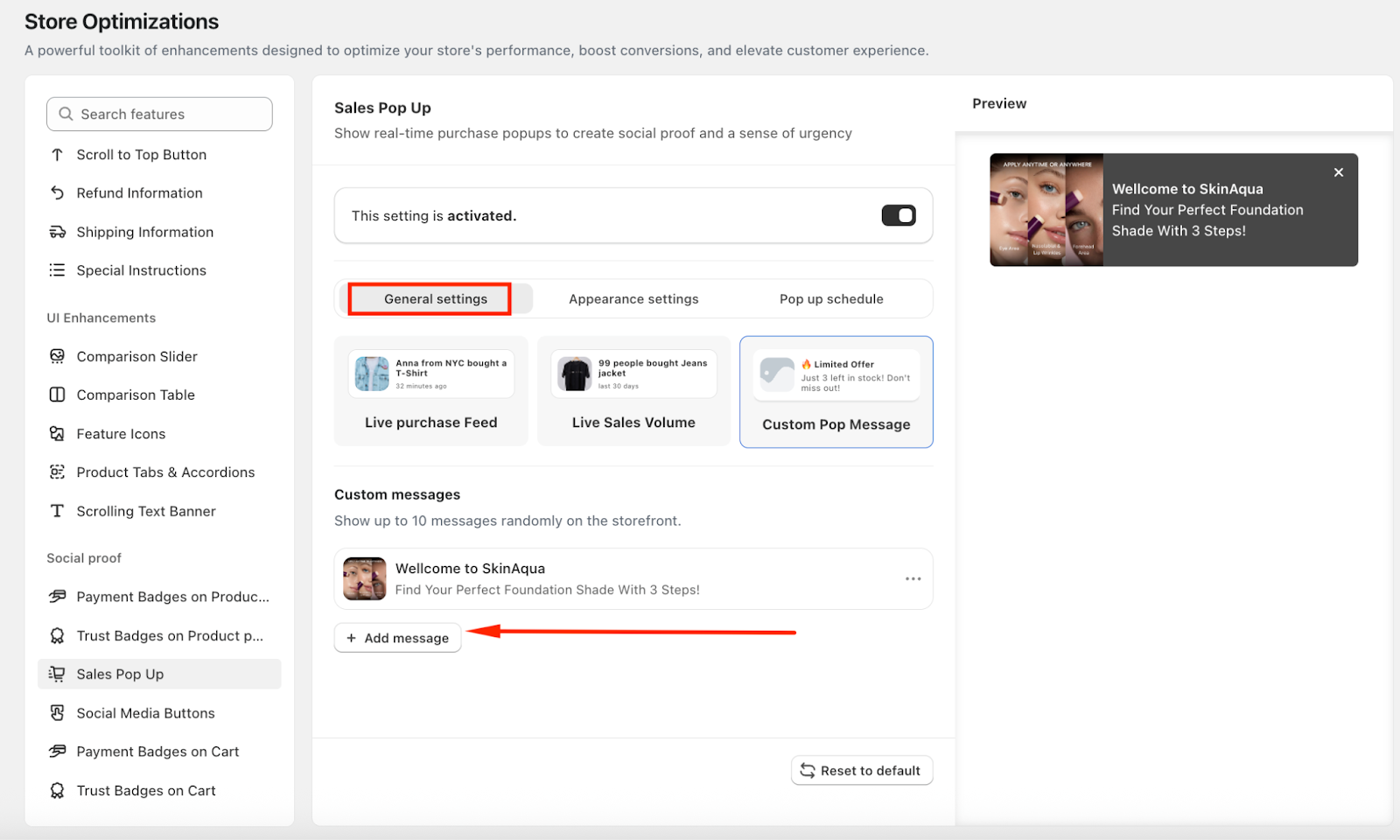The width and height of the screenshot is (1400, 840).
Task: Click the Store Optimizations page title
Action: (122, 22)
